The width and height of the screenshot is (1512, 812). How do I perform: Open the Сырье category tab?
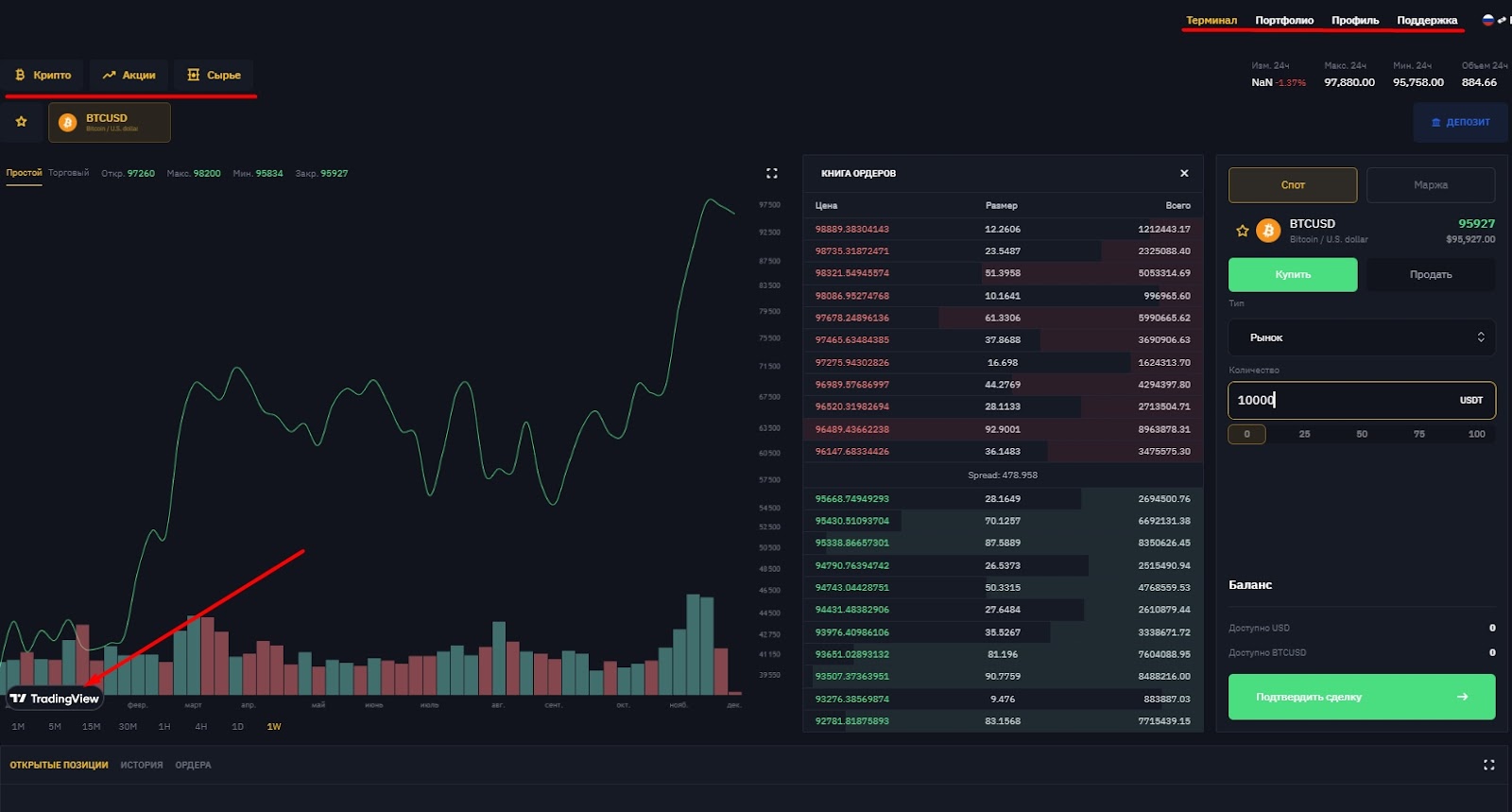point(214,75)
